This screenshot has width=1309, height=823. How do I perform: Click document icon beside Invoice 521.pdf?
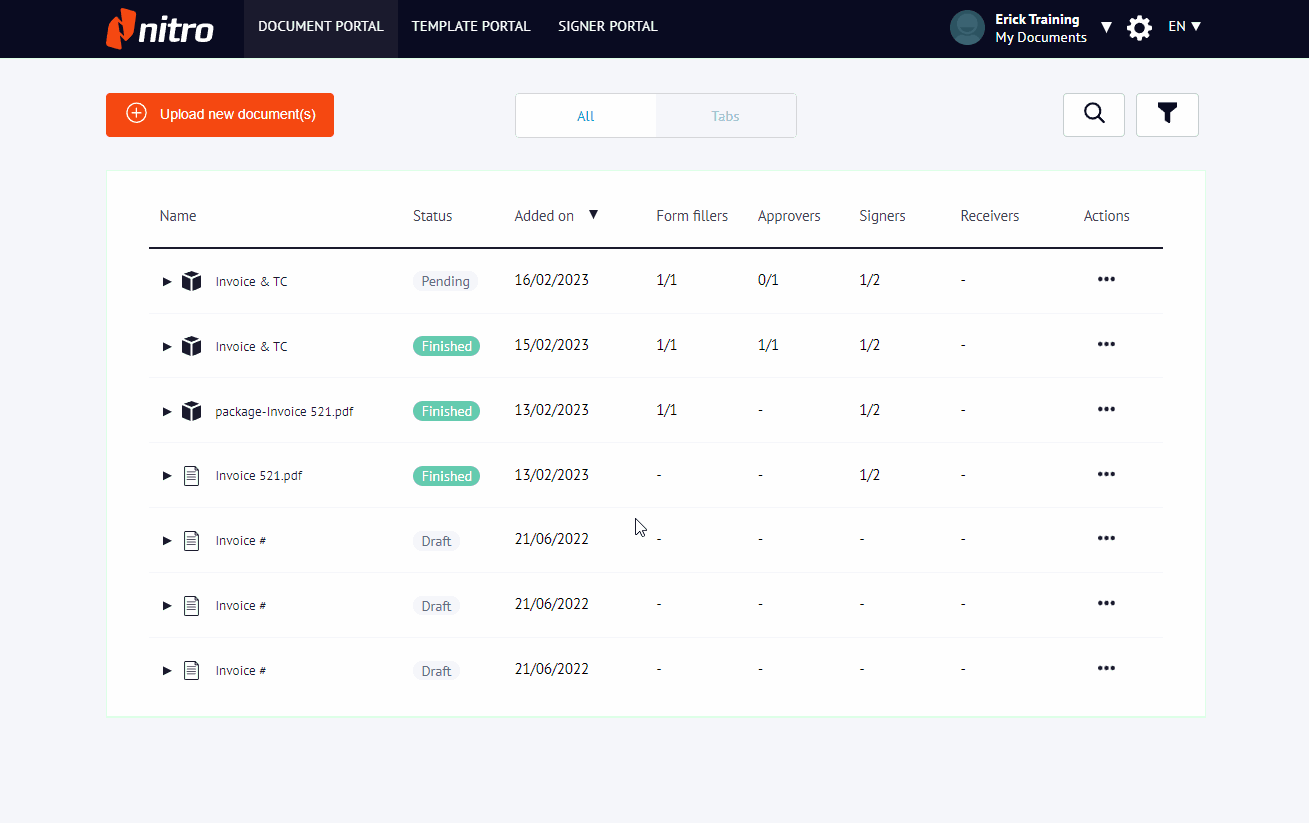coord(192,476)
